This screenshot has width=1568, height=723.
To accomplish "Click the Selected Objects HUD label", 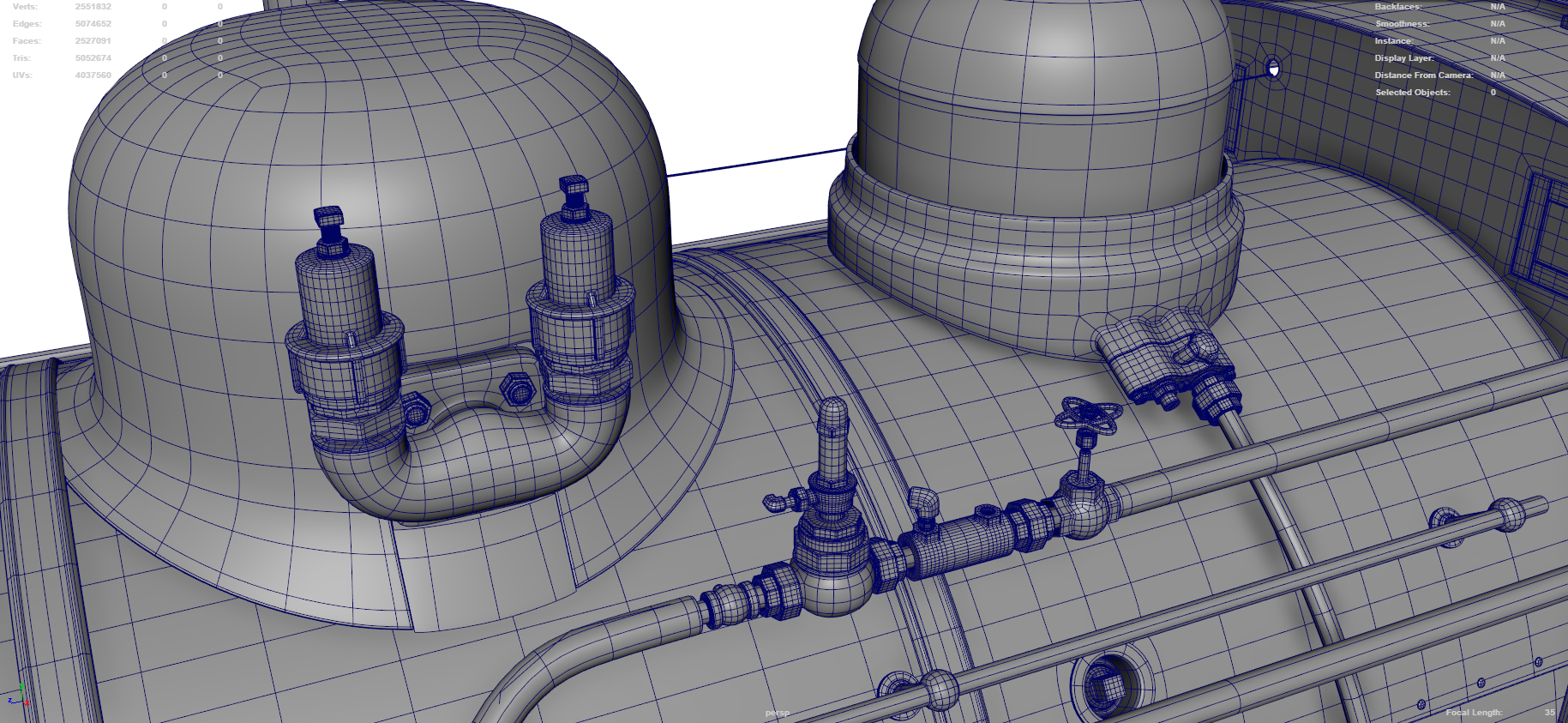I will click(x=1413, y=93).
